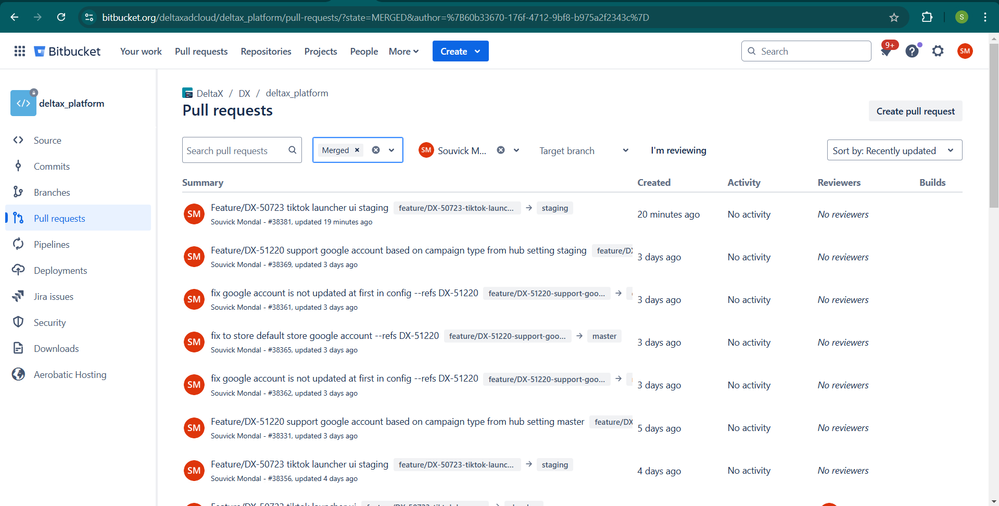The height and width of the screenshot is (506, 999).
Task: Click the '20 minutes ago' created value
Action: [x=668, y=215]
